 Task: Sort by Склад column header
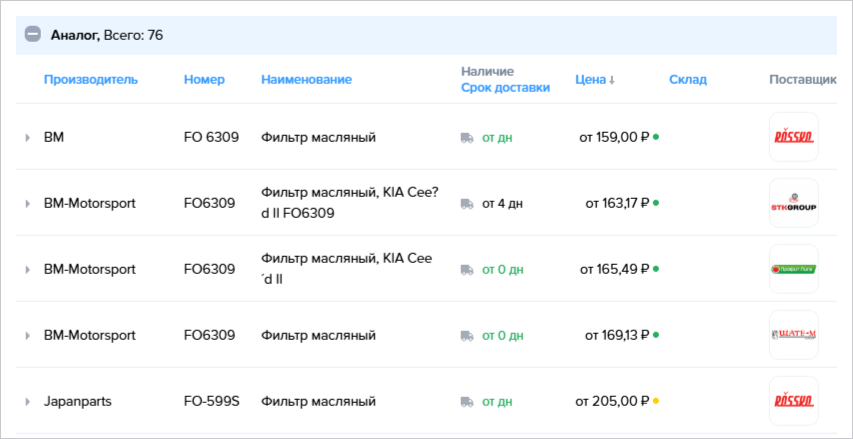click(x=687, y=80)
